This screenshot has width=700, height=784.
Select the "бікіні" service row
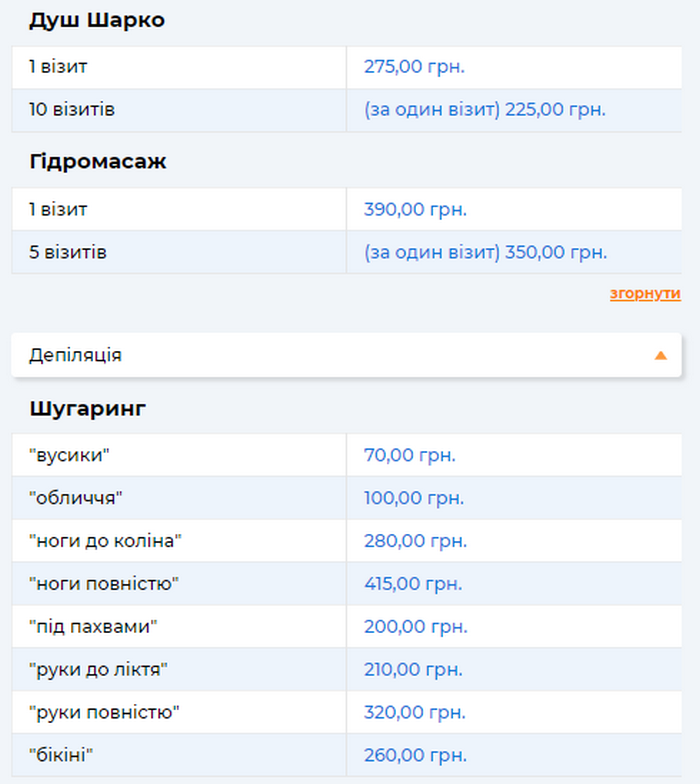pos(68,756)
